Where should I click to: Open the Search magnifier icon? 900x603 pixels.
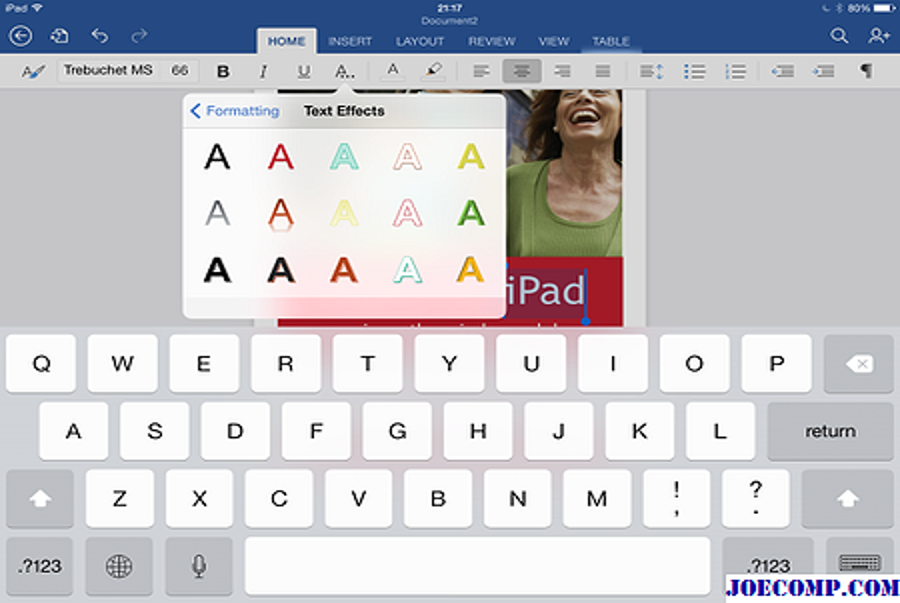tap(839, 37)
